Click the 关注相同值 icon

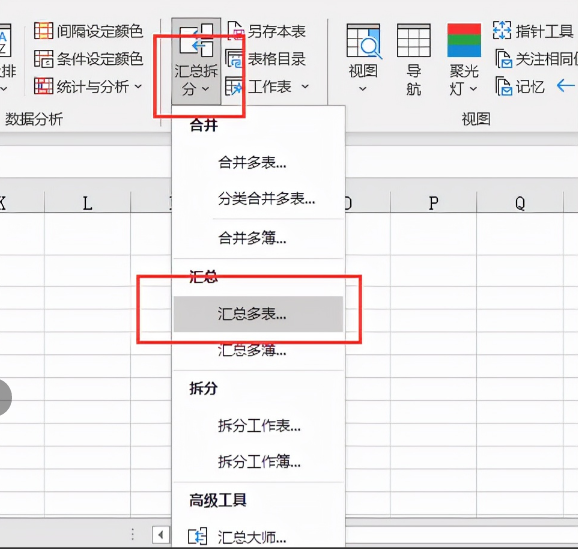pyautogui.click(x=504, y=59)
